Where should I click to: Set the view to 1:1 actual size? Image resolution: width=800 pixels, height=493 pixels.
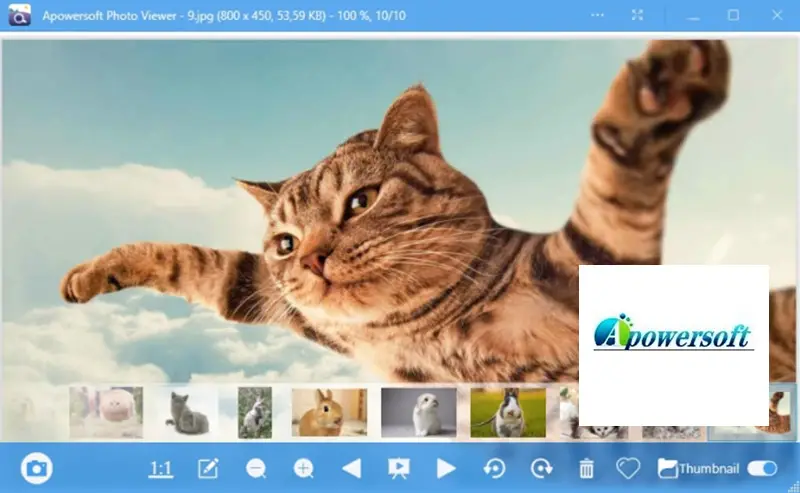click(161, 469)
